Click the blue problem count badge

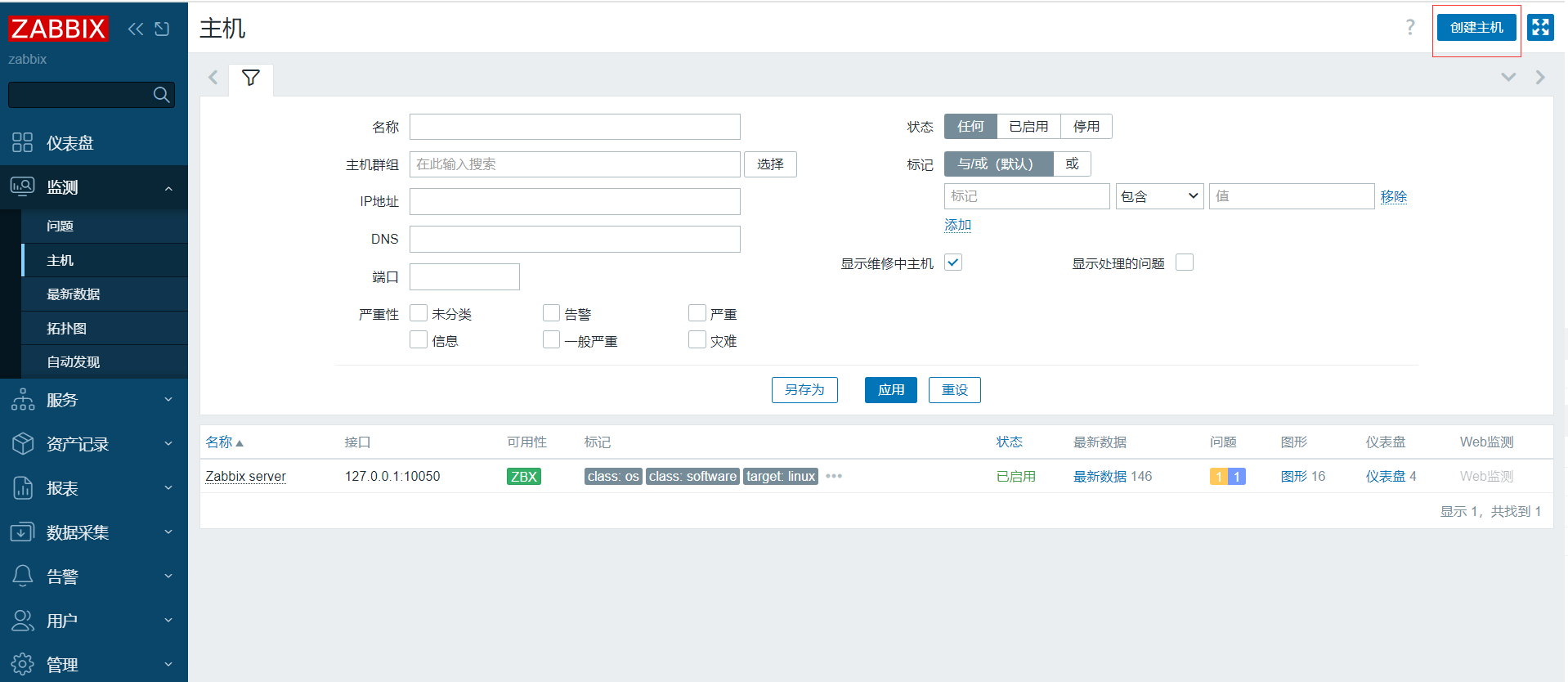1237,477
